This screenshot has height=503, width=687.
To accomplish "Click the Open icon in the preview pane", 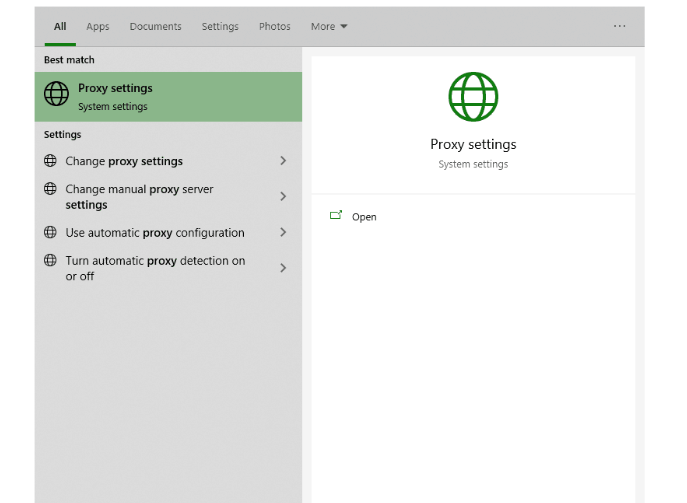I will 336,216.
